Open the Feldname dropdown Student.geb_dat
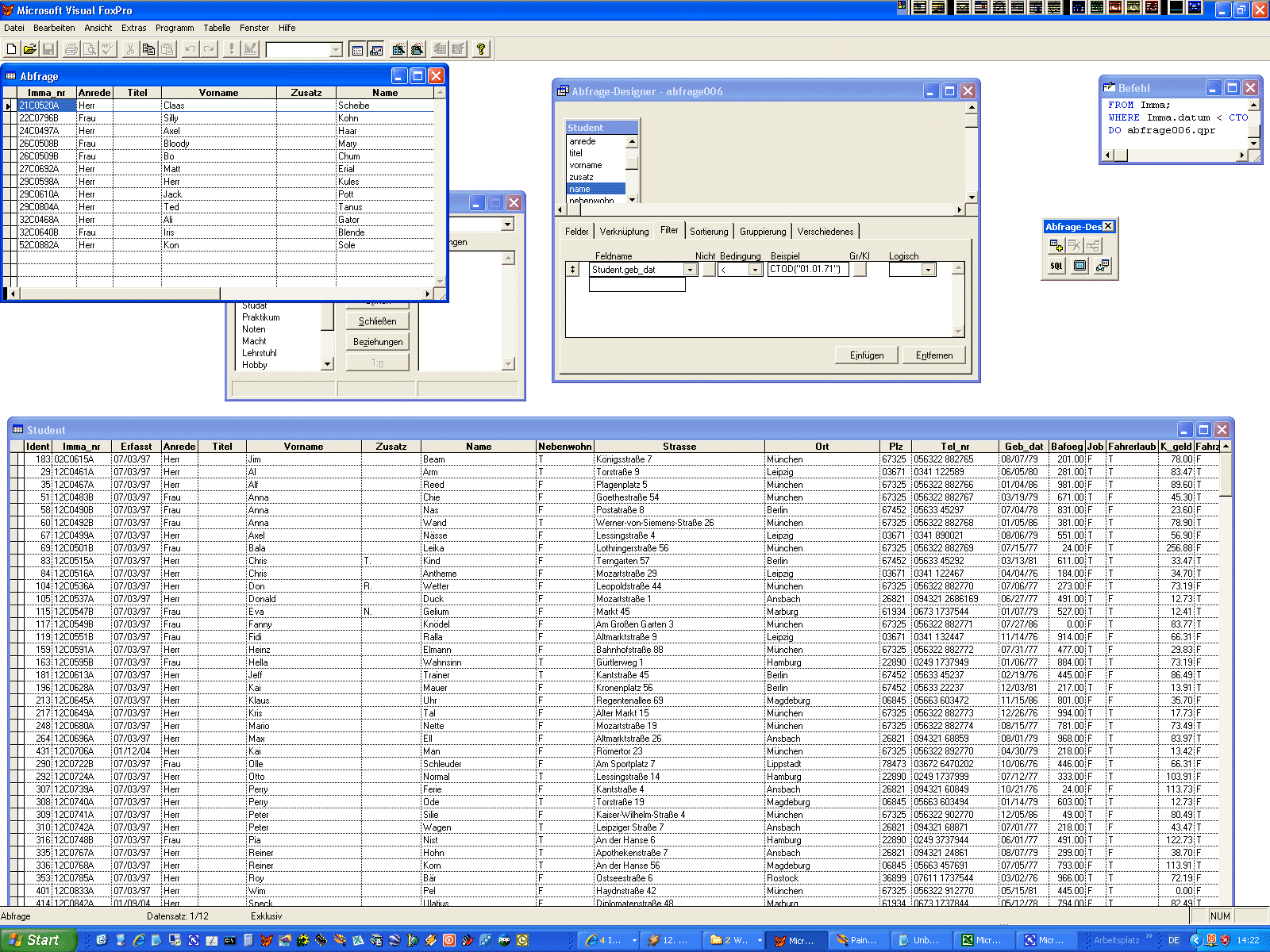 [x=690, y=270]
